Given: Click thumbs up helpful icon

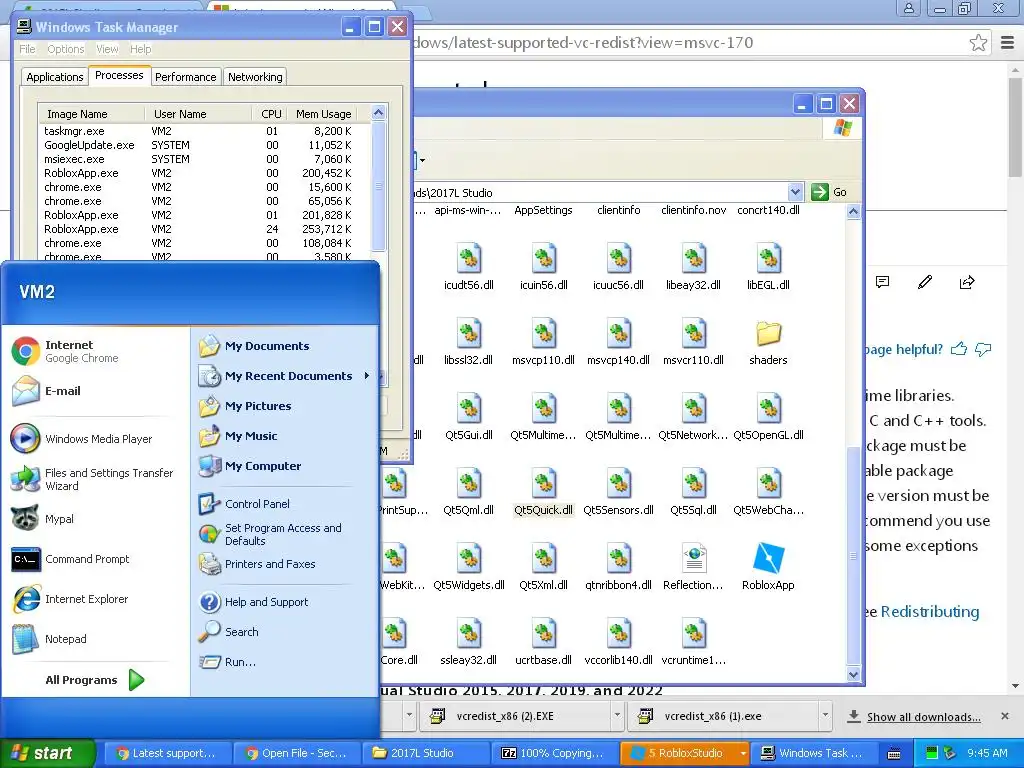Looking at the screenshot, I should (x=959, y=349).
